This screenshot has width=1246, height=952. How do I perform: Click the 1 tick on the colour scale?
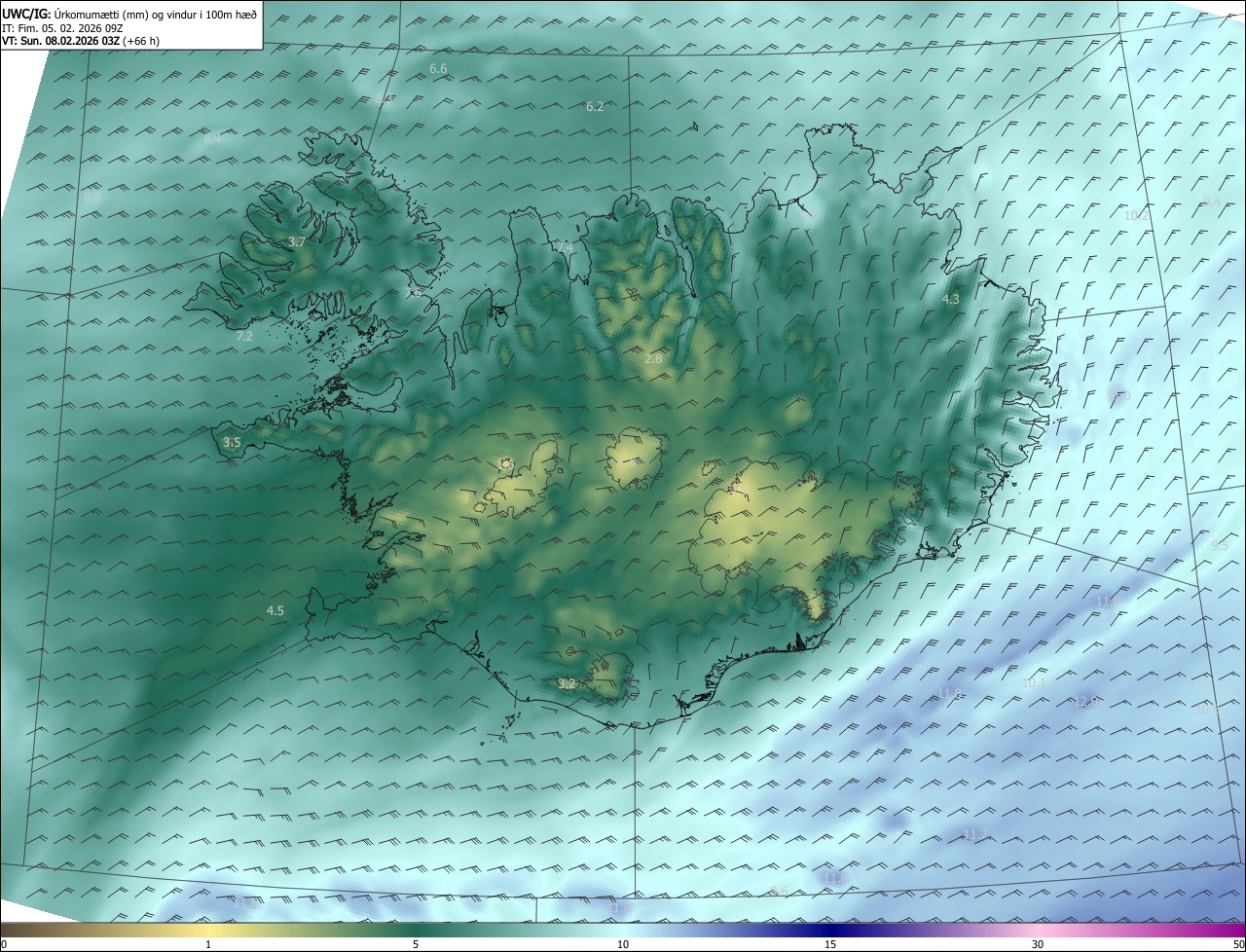tap(208, 944)
